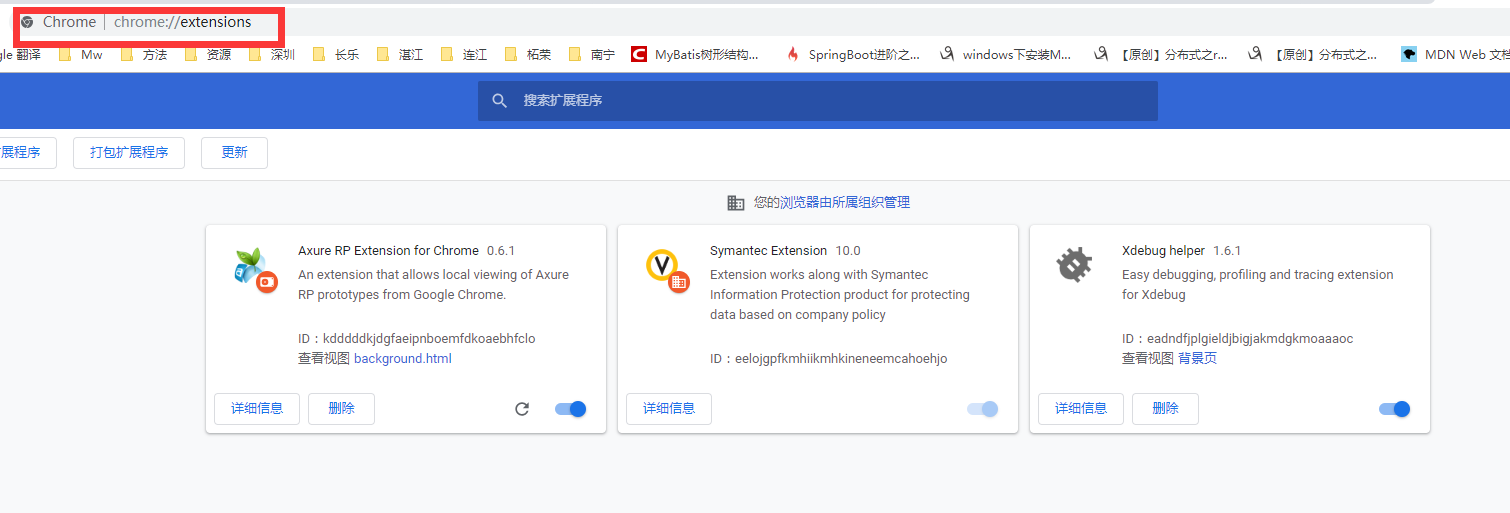Click 删除 for Axure RP Extension

pyautogui.click(x=341, y=409)
